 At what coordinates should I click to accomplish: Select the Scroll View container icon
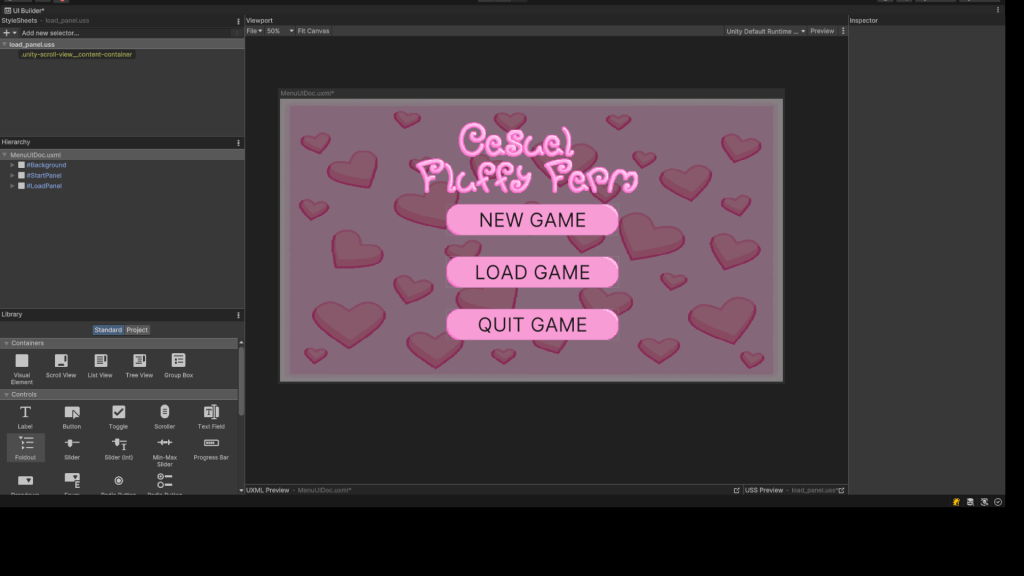tap(61, 365)
